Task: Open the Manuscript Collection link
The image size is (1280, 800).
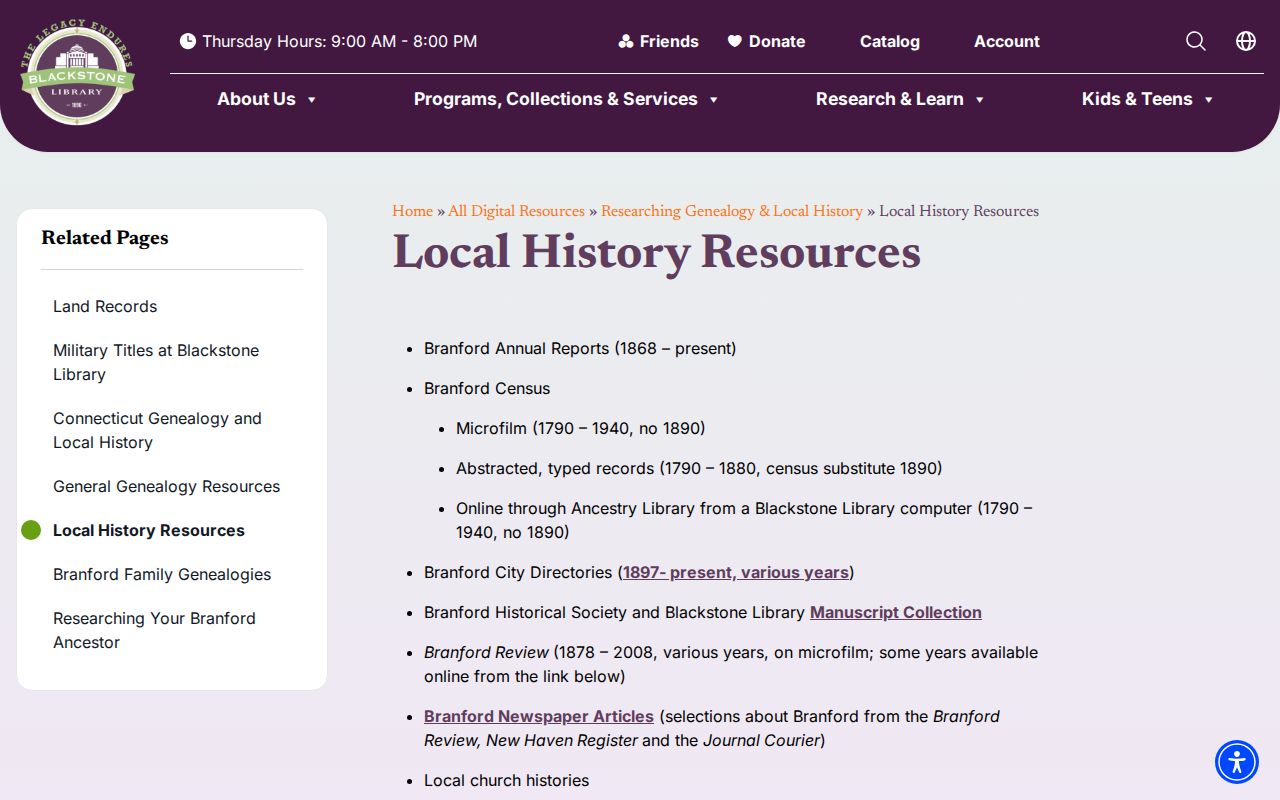Action: click(896, 612)
